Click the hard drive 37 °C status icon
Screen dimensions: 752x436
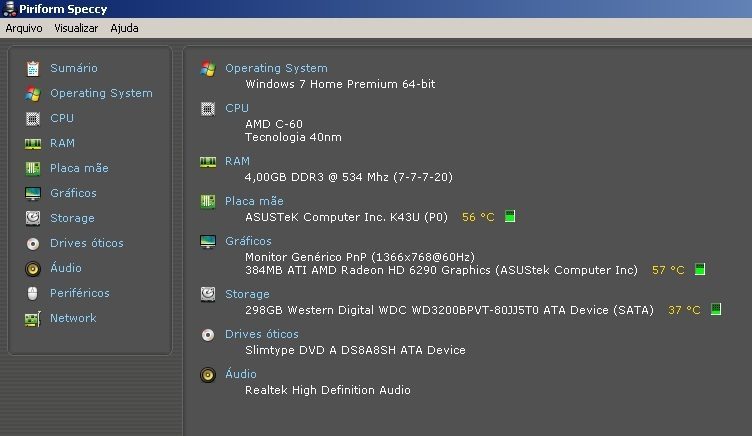pos(716,309)
